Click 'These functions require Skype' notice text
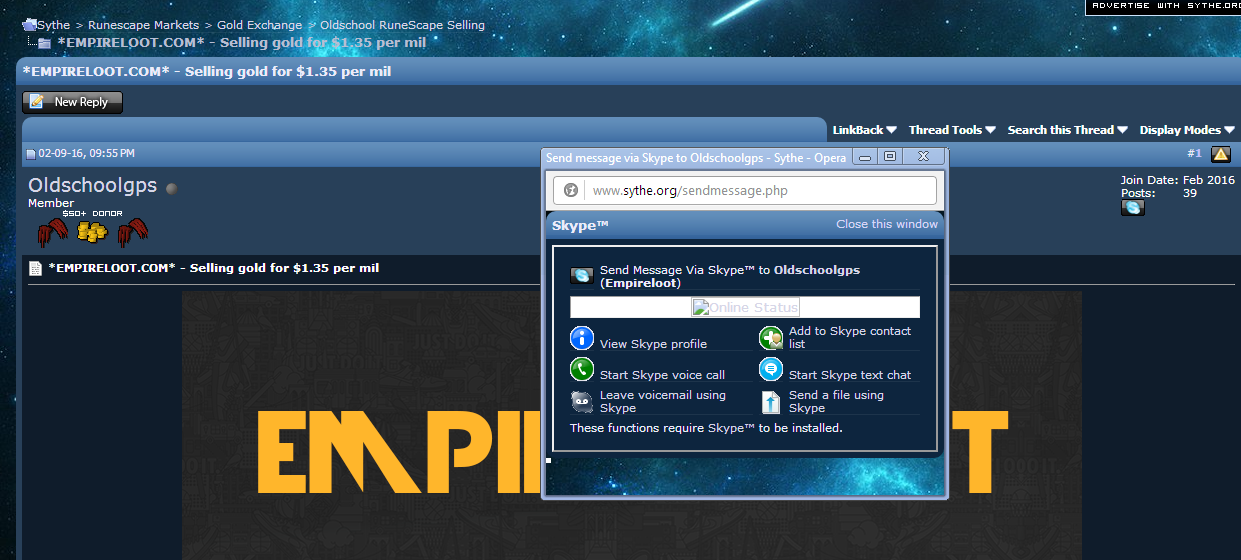1241x560 pixels. (706, 428)
